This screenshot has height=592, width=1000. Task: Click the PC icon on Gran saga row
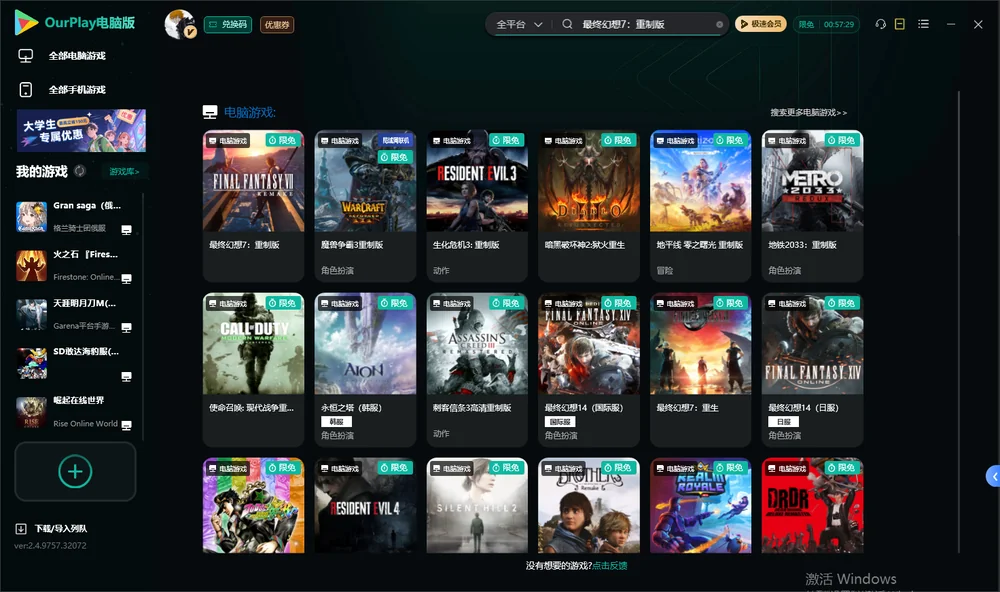pyautogui.click(x=126, y=230)
